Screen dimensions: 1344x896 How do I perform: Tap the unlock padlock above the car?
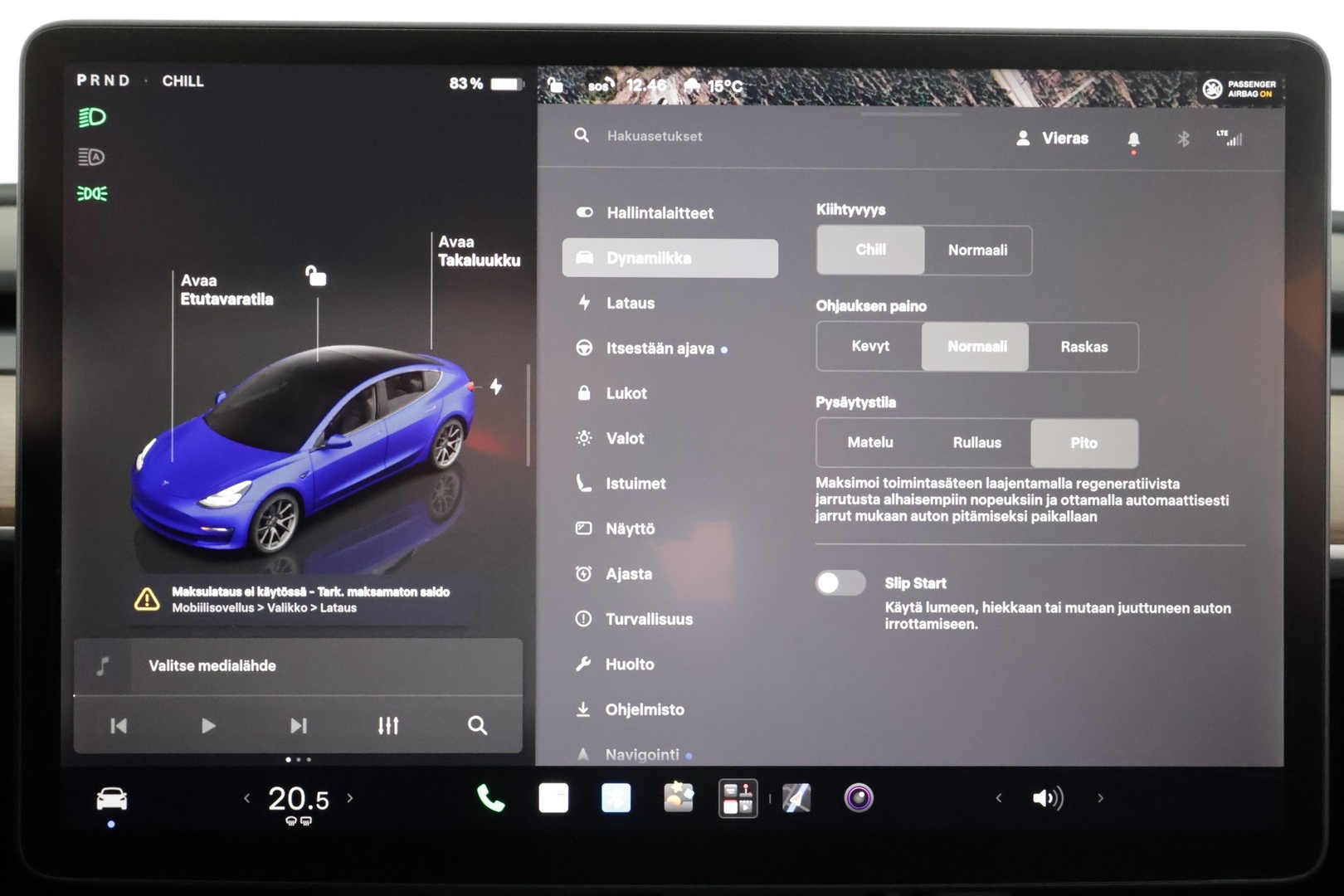[315, 275]
